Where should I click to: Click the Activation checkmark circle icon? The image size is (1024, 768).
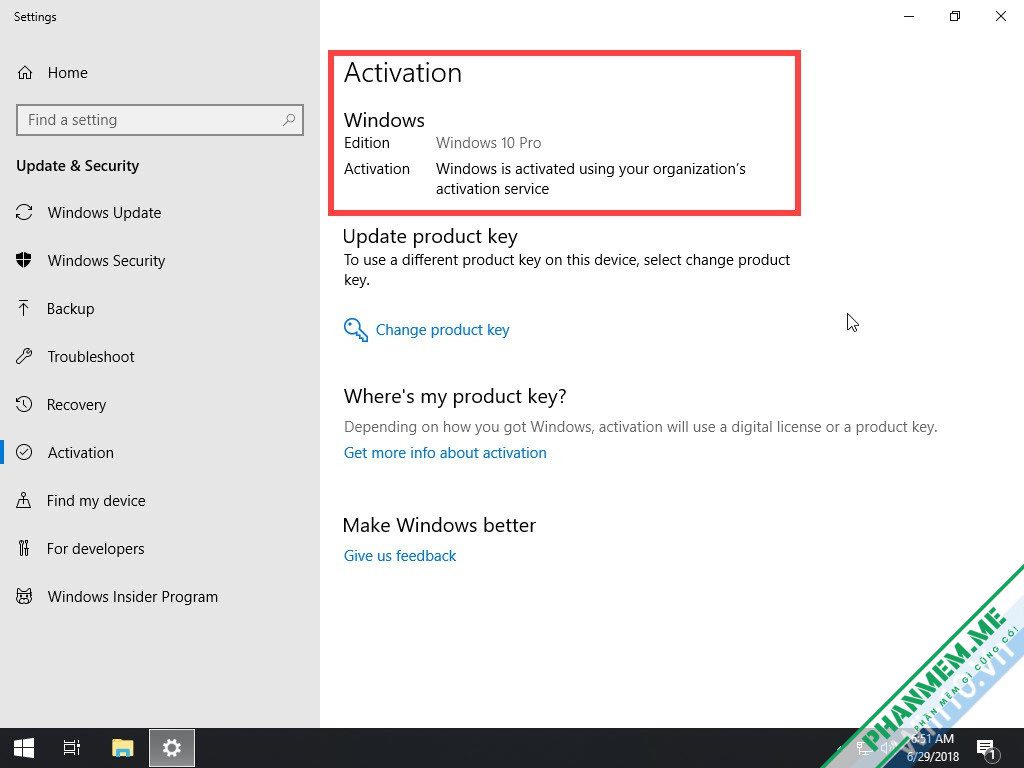pyautogui.click(x=24, y=452)
